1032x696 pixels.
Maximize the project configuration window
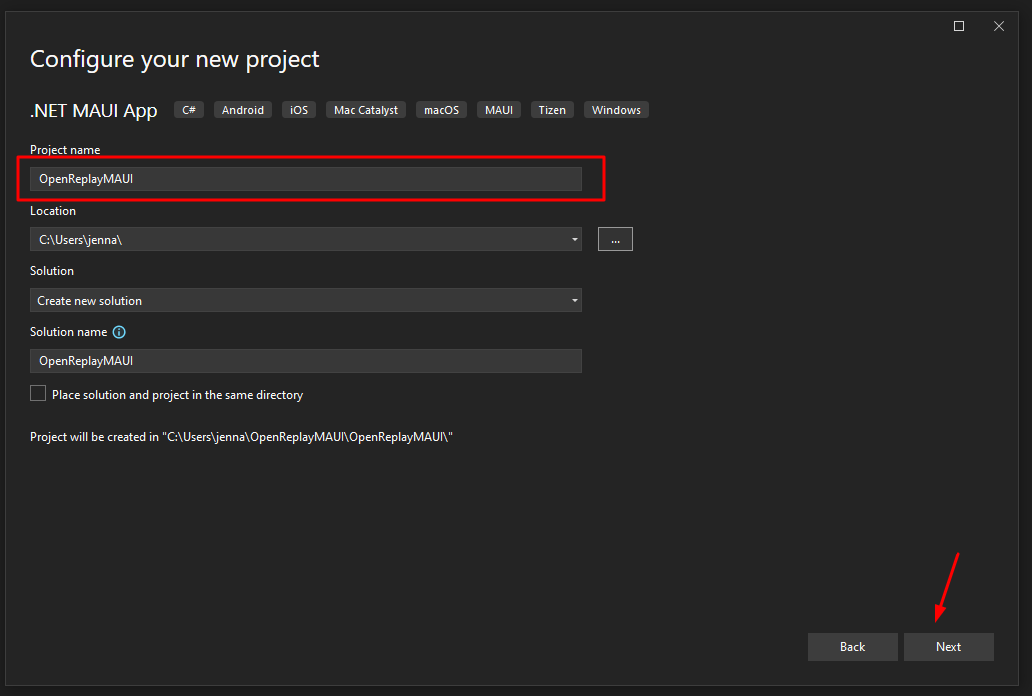(959, 26)
